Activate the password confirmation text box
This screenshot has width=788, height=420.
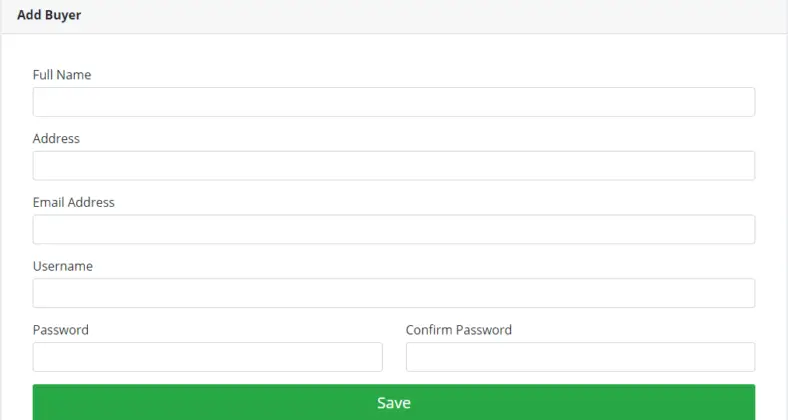pos(580,357)
